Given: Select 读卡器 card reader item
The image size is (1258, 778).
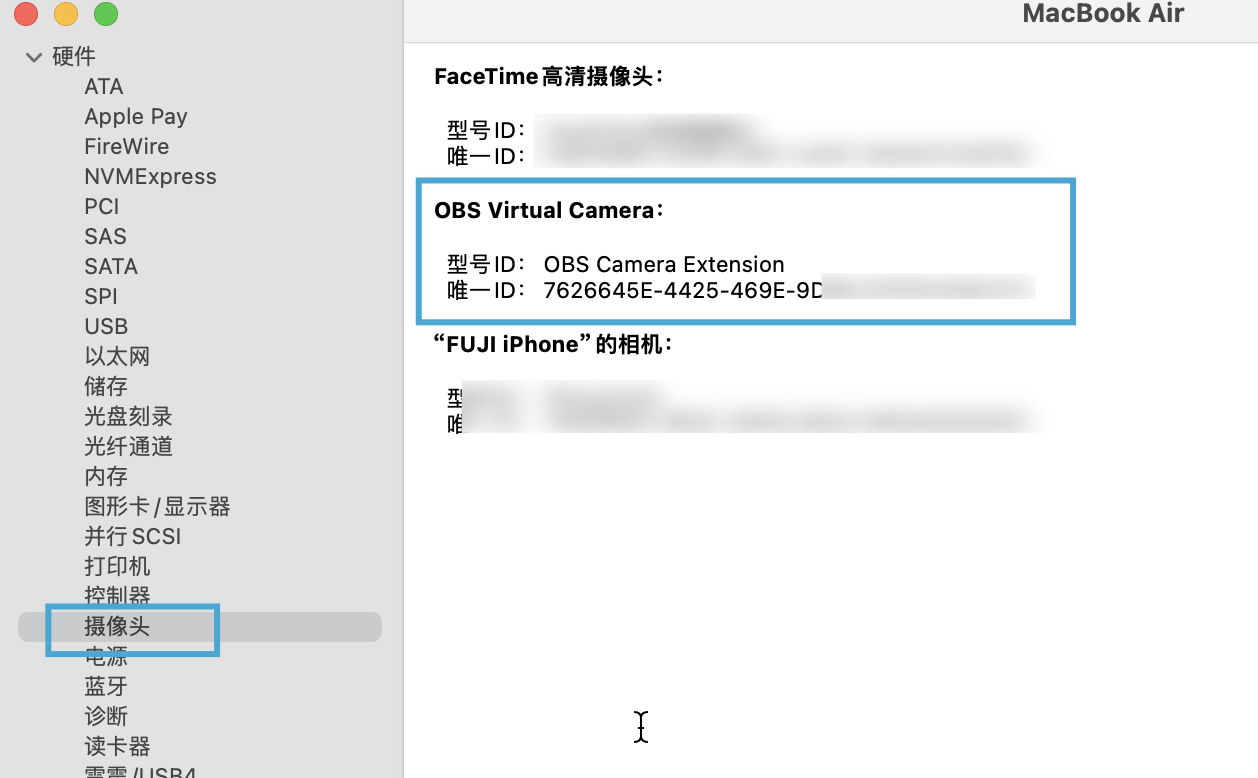Looking at the screenshot, I should (x=117, y=747).
